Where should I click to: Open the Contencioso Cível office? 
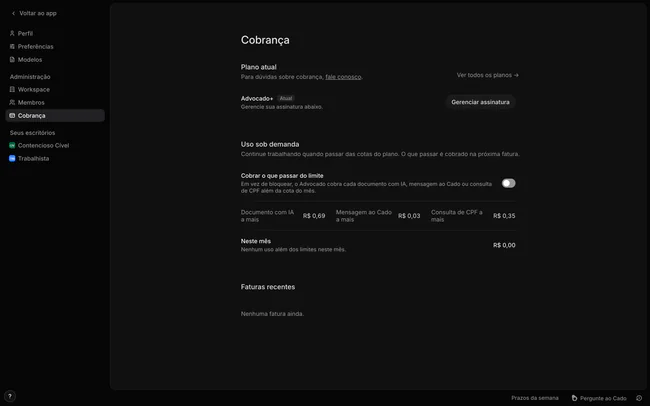pyautogui.click(x=55, y=146)
